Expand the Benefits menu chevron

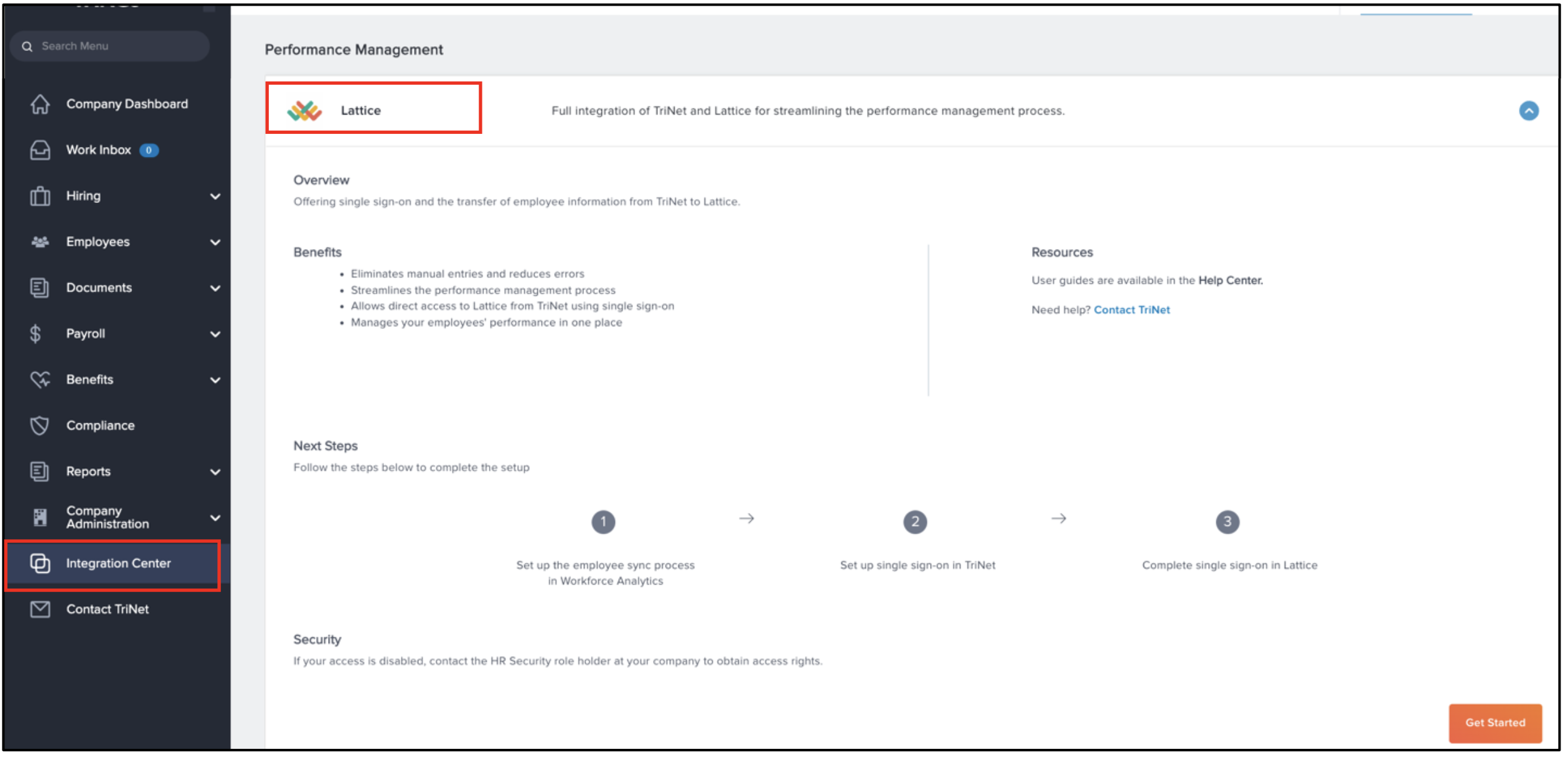(215, 380)
